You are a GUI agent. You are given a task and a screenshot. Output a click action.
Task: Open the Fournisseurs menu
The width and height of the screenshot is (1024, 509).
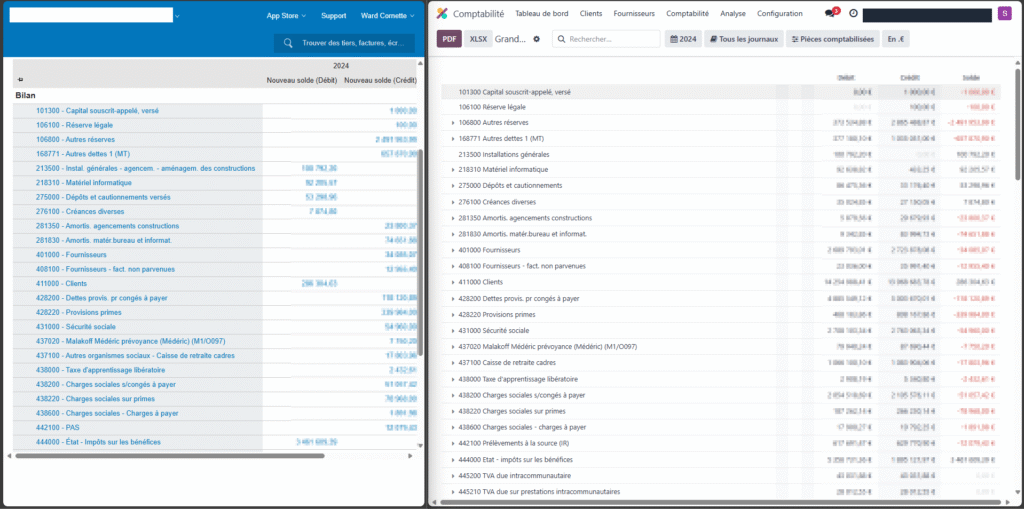tap(634, 14)
